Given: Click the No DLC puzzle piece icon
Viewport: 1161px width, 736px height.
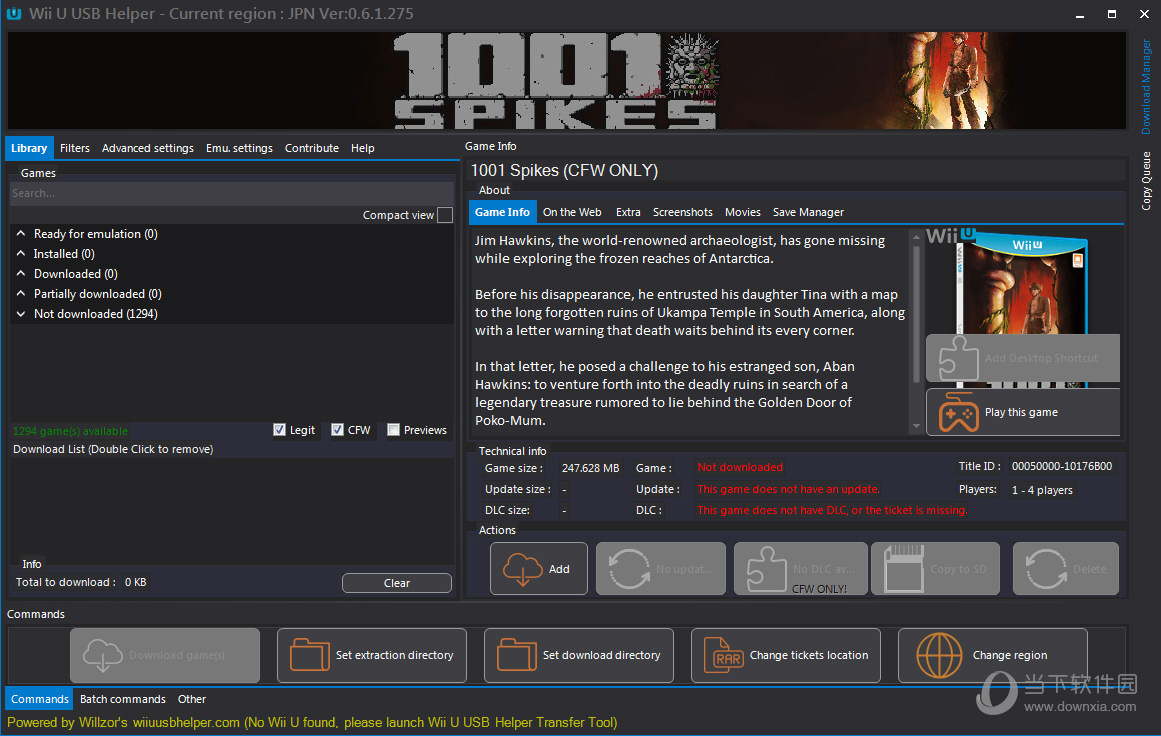Looking at the screenshot, I should 767,569.
